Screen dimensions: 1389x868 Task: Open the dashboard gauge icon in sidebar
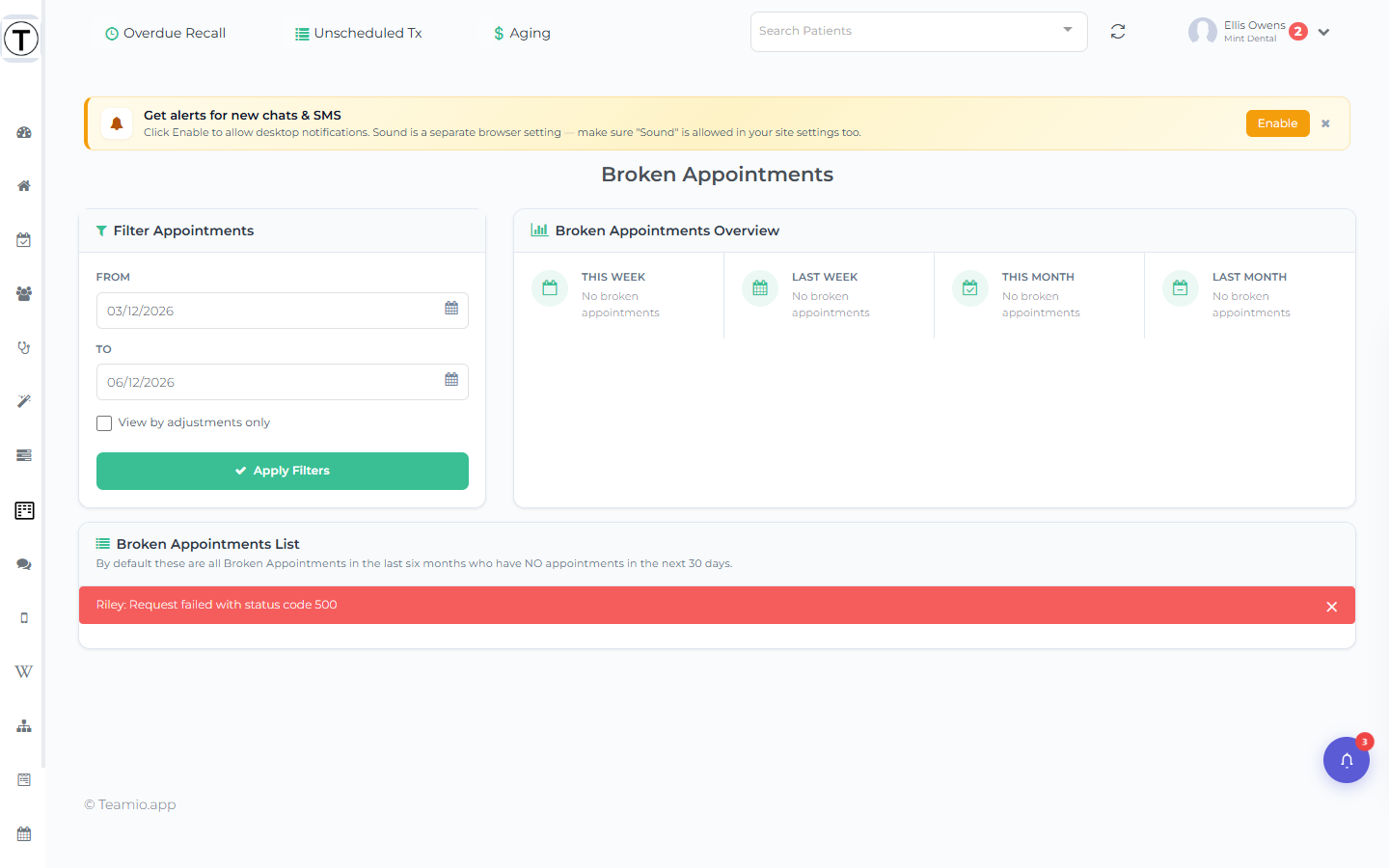coord(24,132)
